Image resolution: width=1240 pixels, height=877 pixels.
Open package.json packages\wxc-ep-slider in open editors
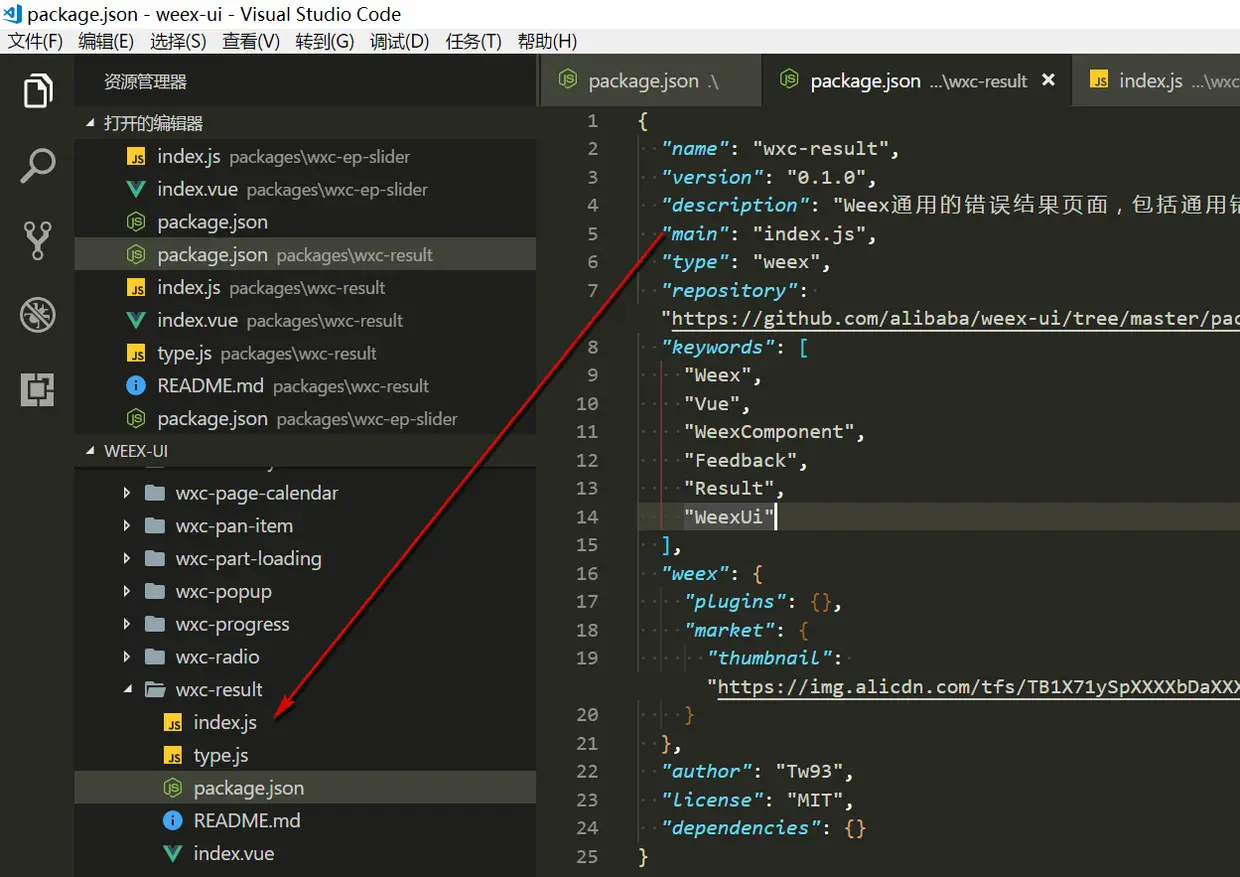[x=305, y=419]
